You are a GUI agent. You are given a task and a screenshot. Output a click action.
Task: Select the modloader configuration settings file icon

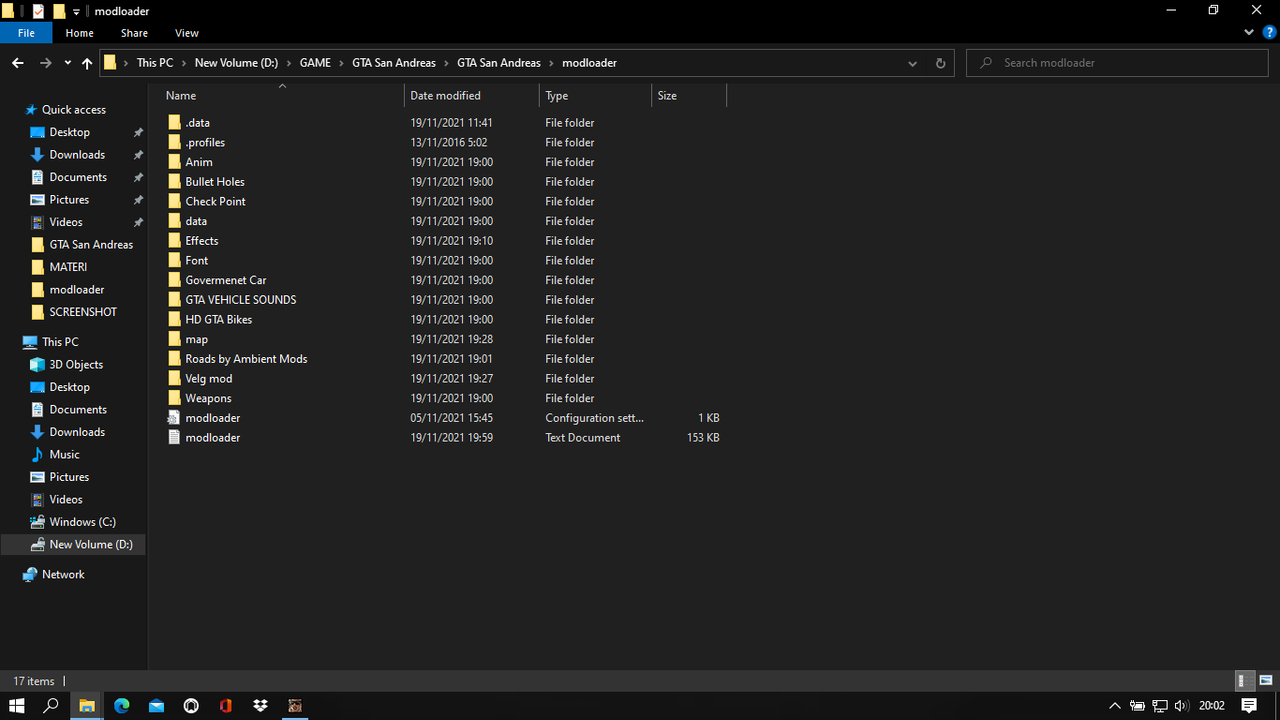[x=174, y=418]
